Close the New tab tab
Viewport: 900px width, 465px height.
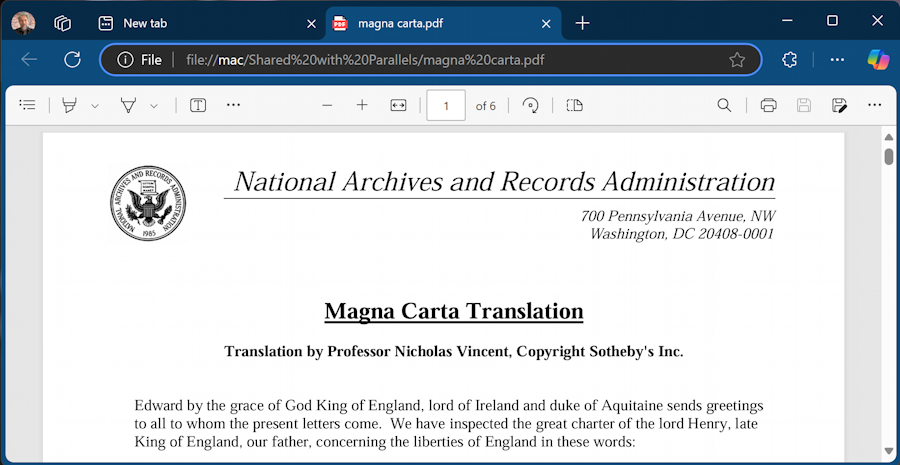click(x=311, y=24)
